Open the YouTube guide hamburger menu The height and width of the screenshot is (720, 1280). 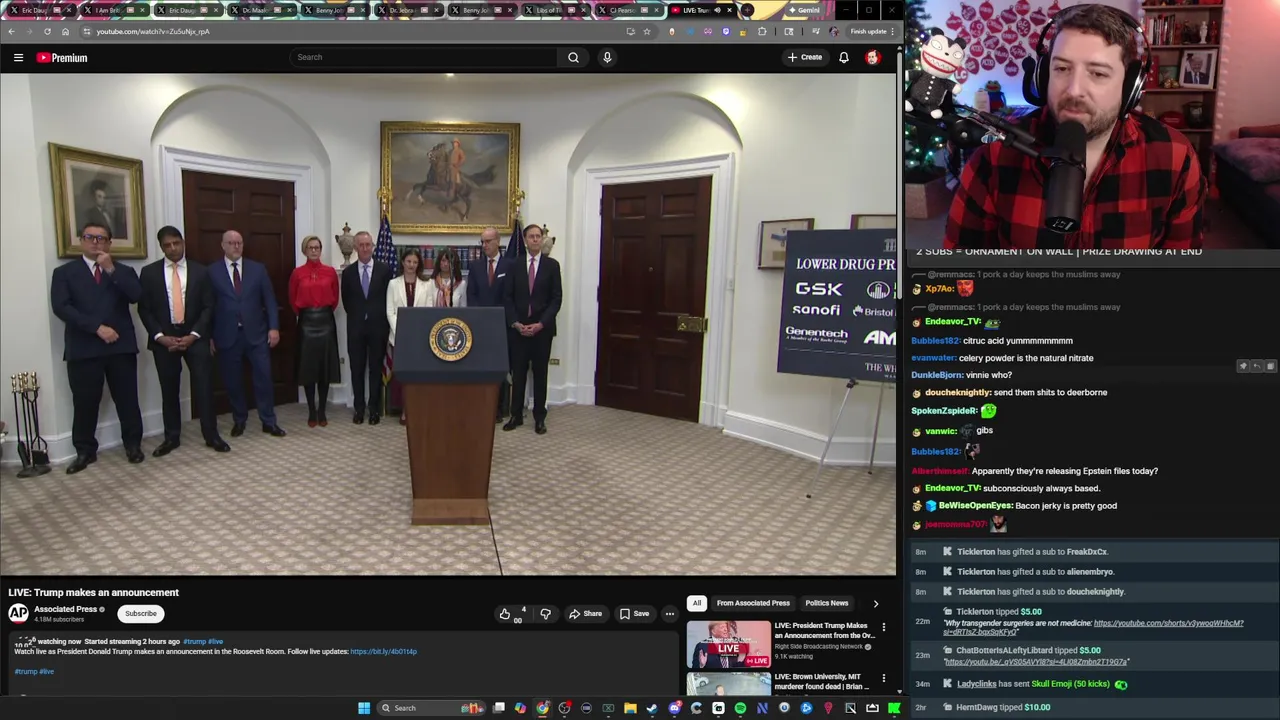point(18,58)
